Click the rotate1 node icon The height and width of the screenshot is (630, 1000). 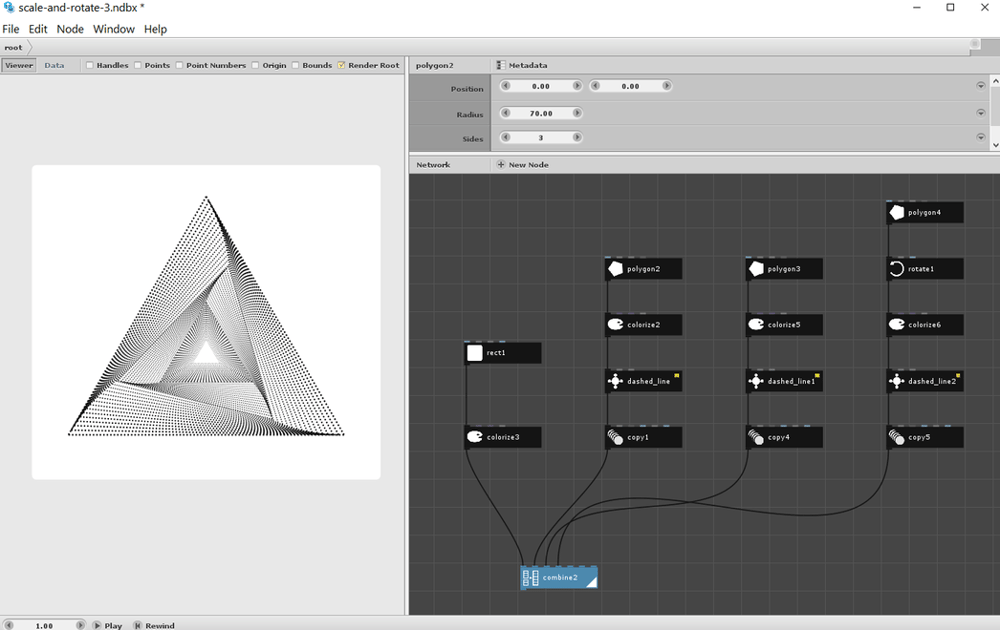897,269
